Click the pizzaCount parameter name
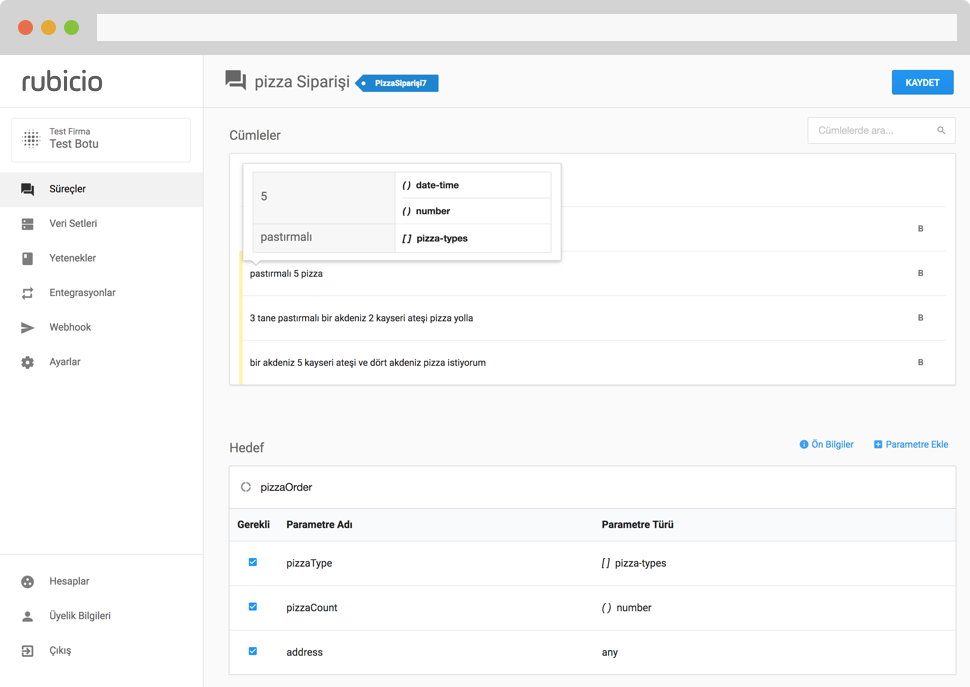970x687 pixels. point(312,608)
